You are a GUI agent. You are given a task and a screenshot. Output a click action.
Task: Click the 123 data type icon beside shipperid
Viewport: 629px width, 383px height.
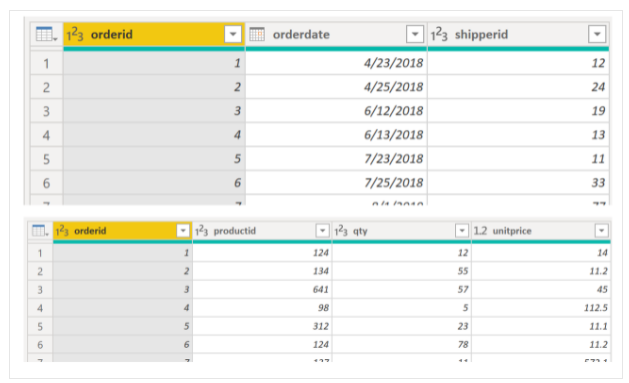pos(439,34)
